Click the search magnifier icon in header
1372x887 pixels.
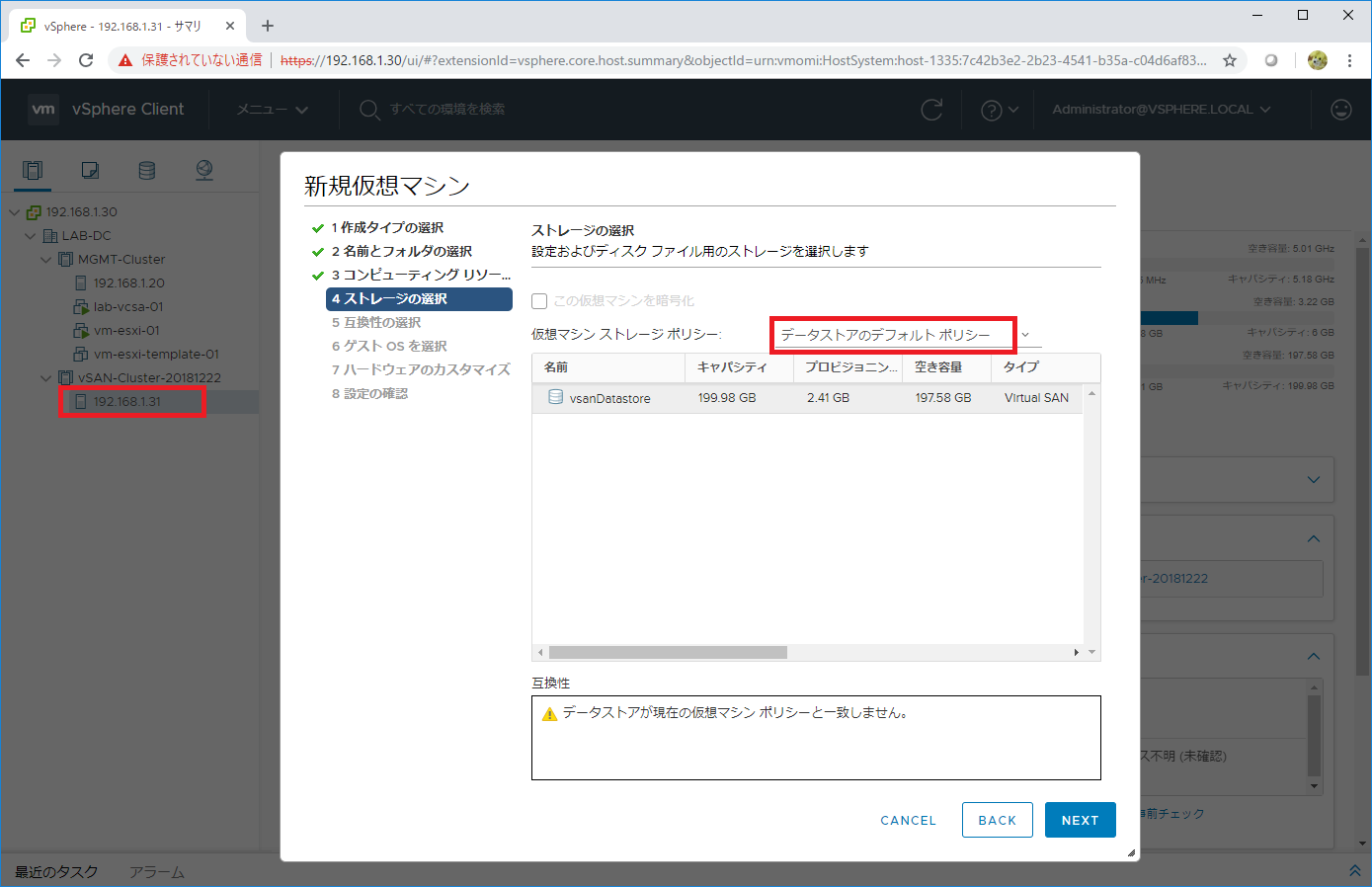click(x=369, y=109)
